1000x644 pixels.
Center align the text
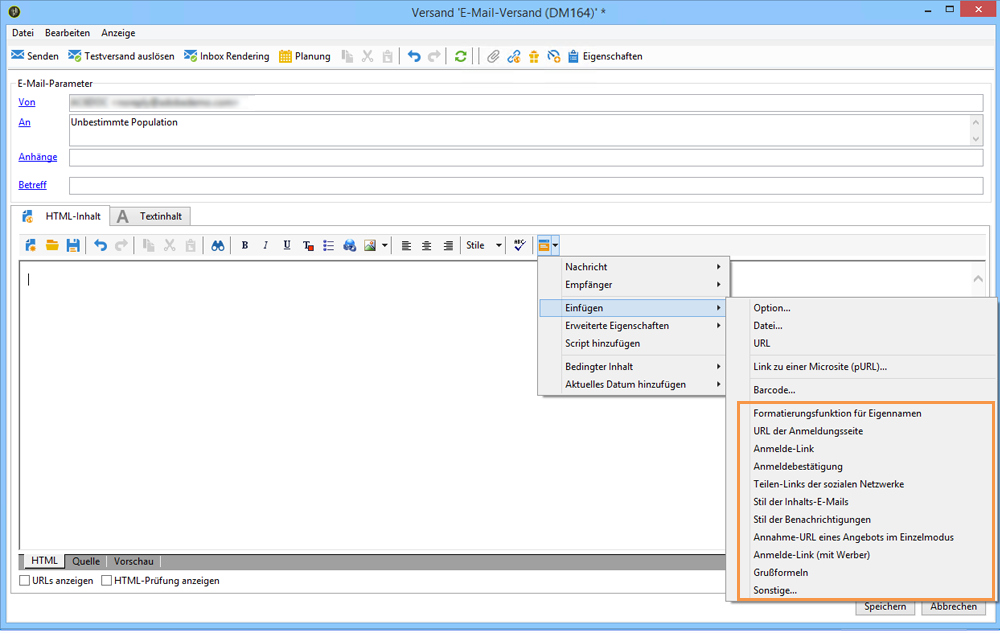point(426,245)
